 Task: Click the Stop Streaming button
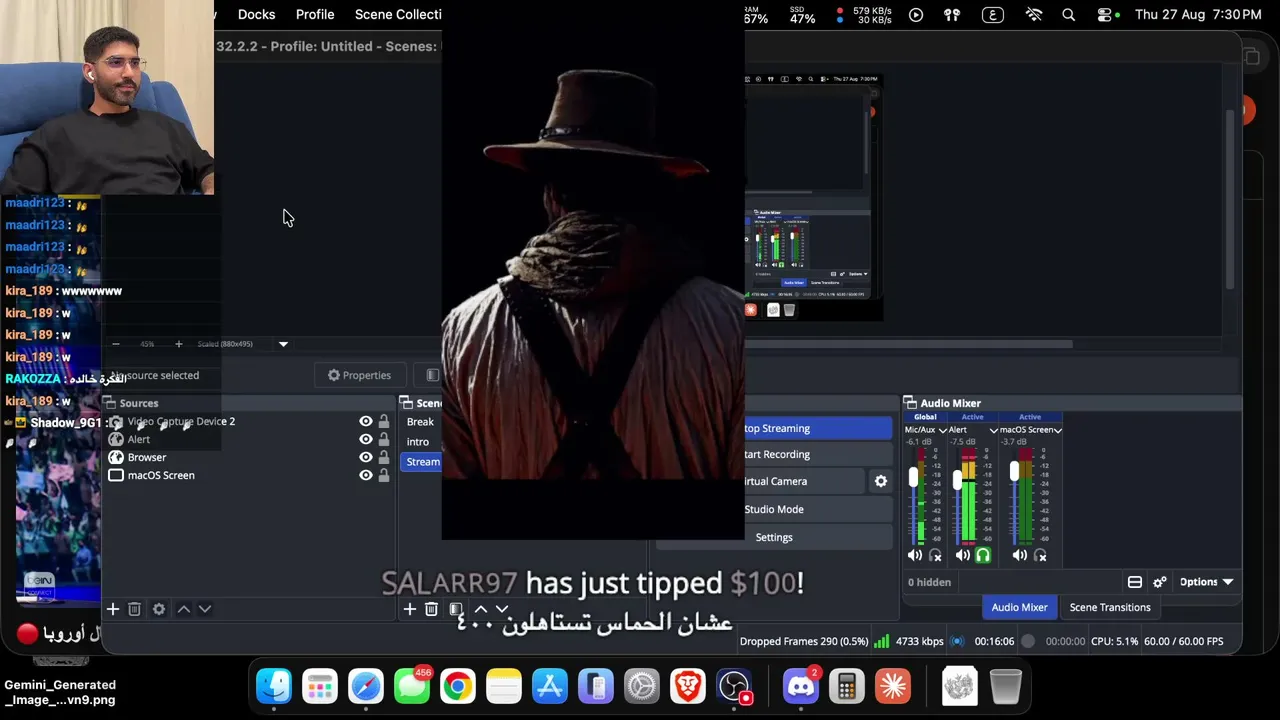point(818,428)
